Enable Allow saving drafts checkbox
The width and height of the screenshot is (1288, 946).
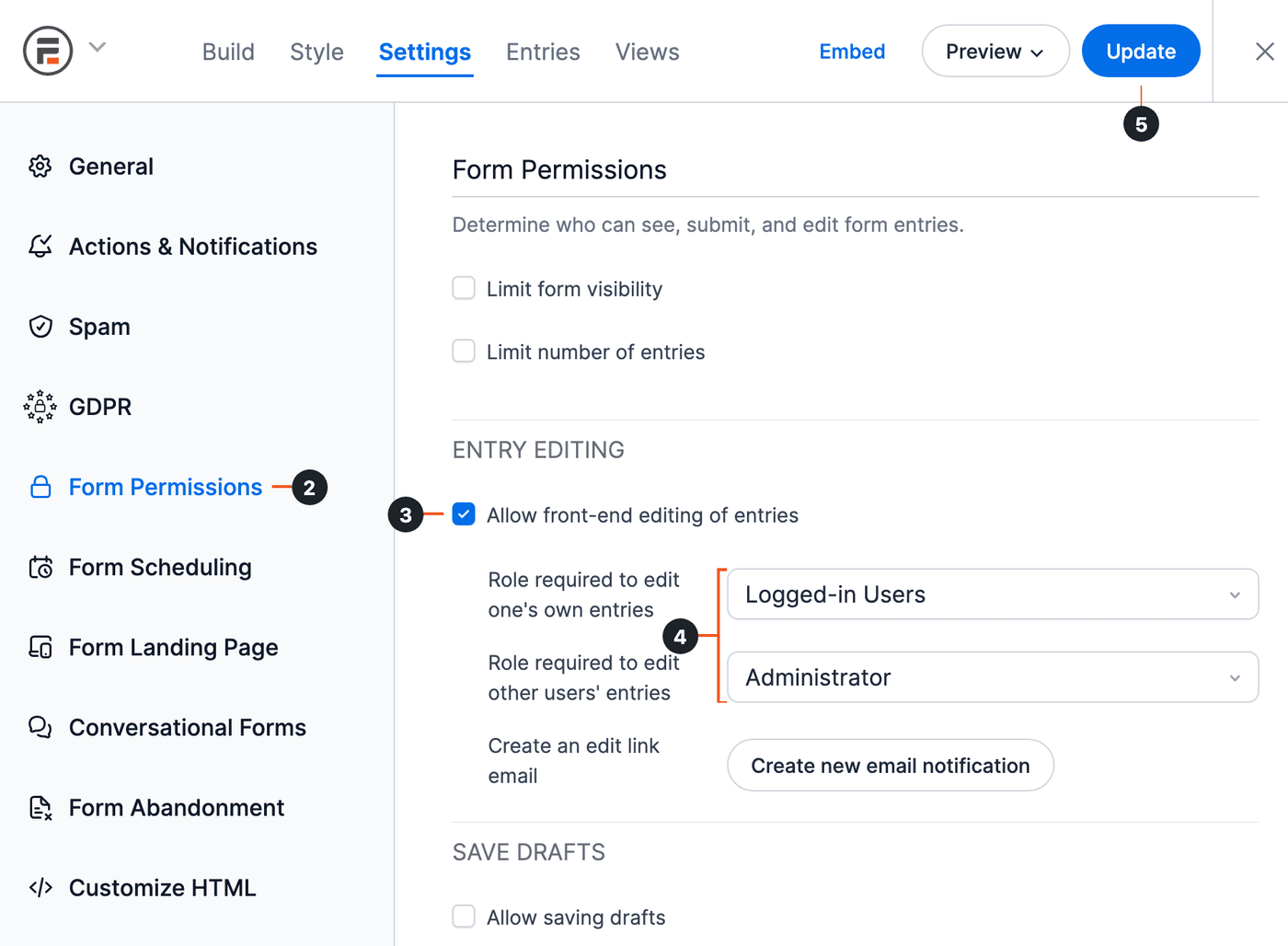tap(464, 917)
